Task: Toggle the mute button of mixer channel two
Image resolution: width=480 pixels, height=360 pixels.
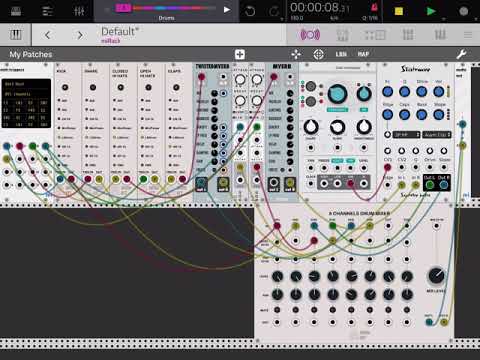Action: (x=296, y=310)
